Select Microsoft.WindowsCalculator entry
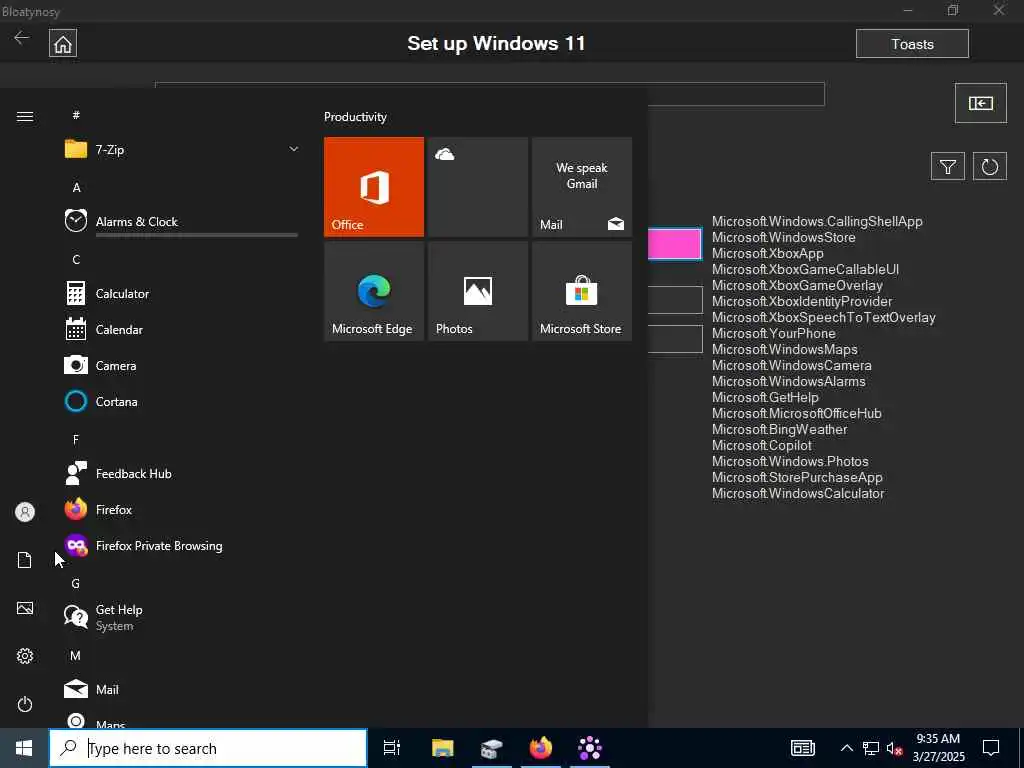Viewport: 1024px width, 768px height. tap(798, 494)
